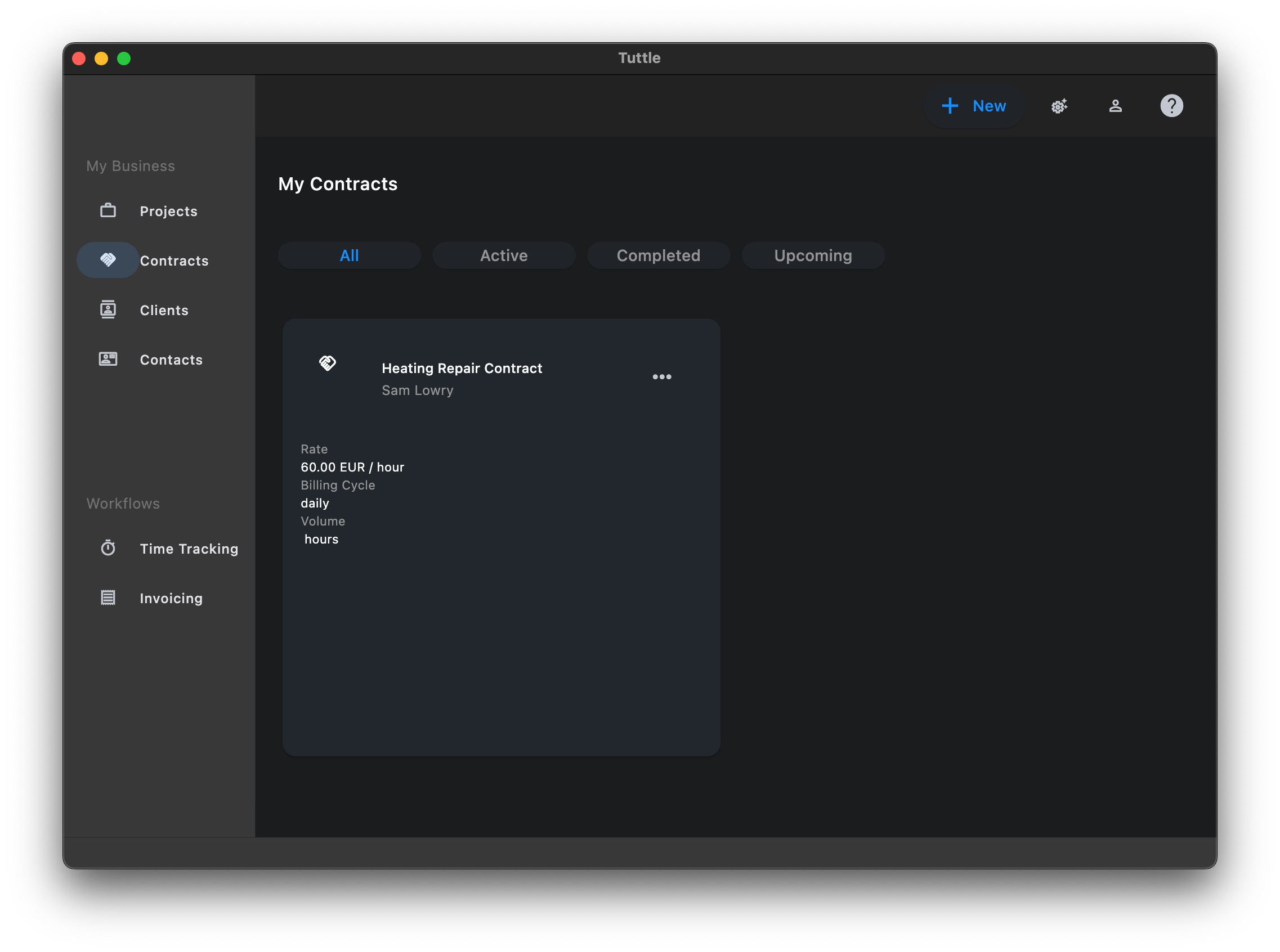Screen dimensions: 1280x952
Task: Click the Contacts card icon
Action: pyautogui.click(x=108, y=359)
